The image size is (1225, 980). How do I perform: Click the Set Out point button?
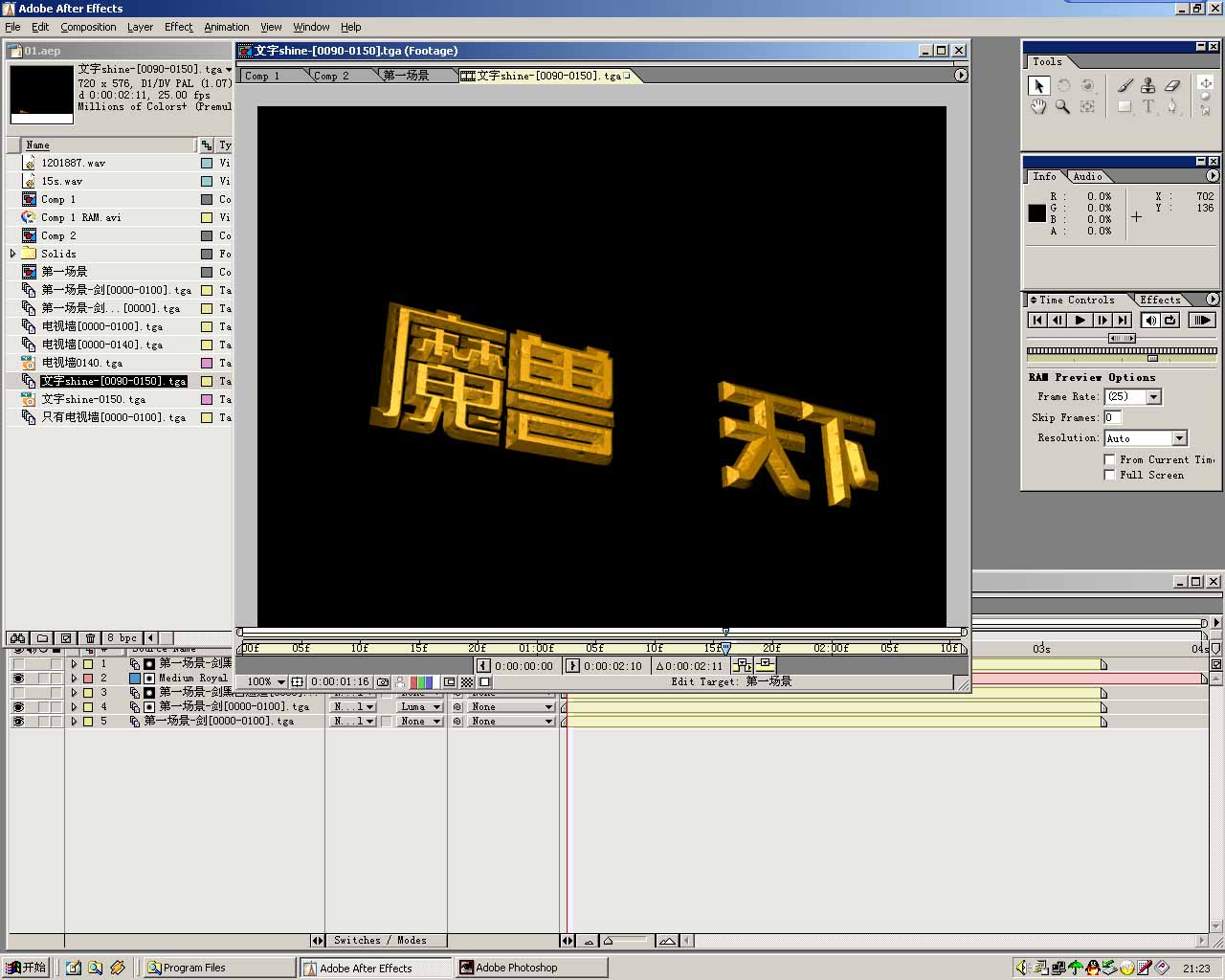572,666
